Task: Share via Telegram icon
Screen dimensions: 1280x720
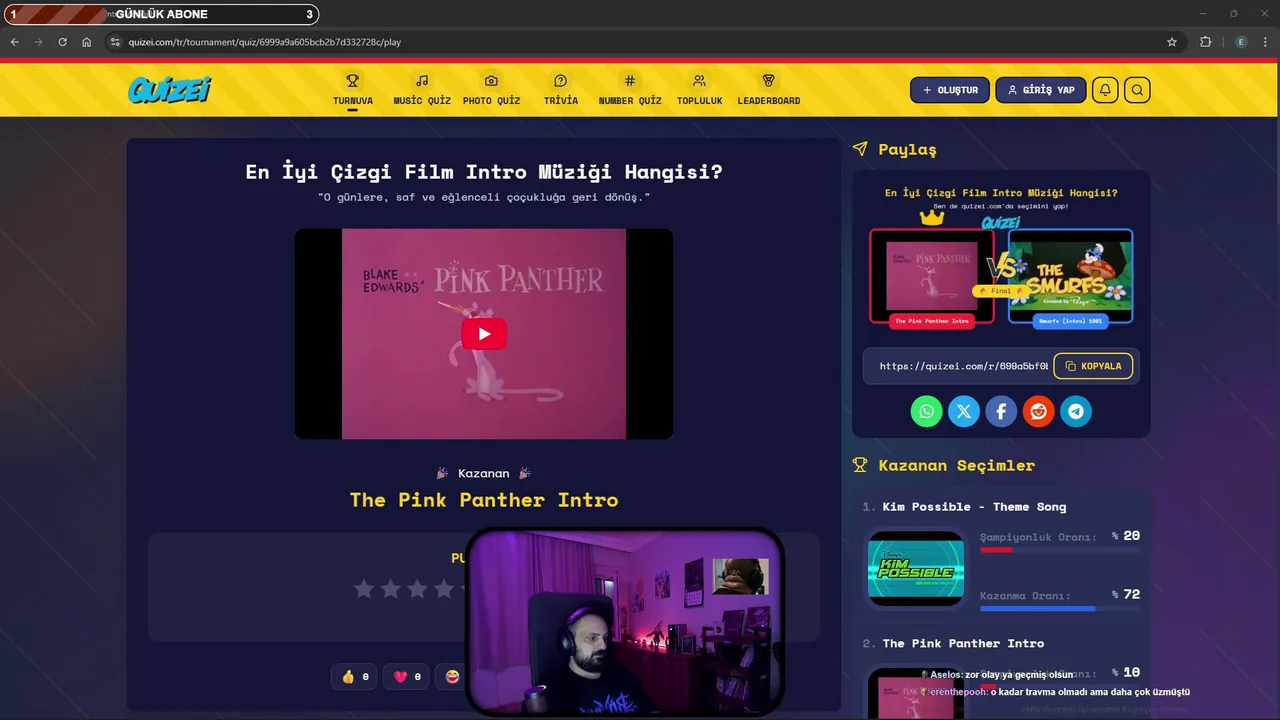Action: tap(1076, 411)
